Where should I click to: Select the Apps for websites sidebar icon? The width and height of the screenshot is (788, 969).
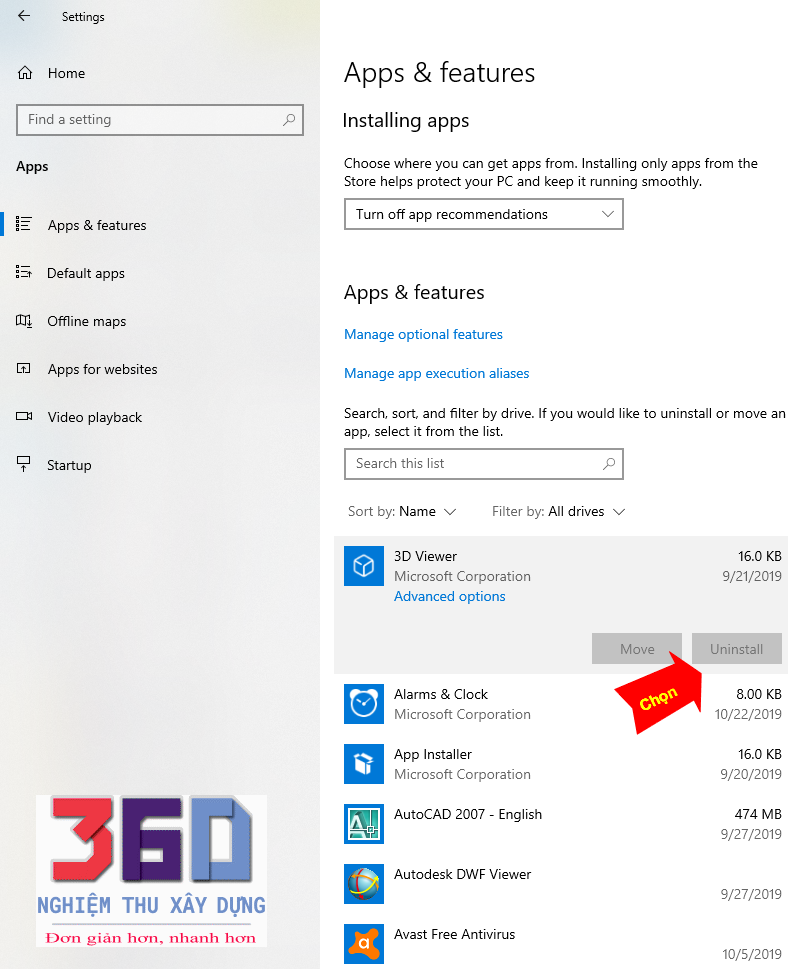23,368
